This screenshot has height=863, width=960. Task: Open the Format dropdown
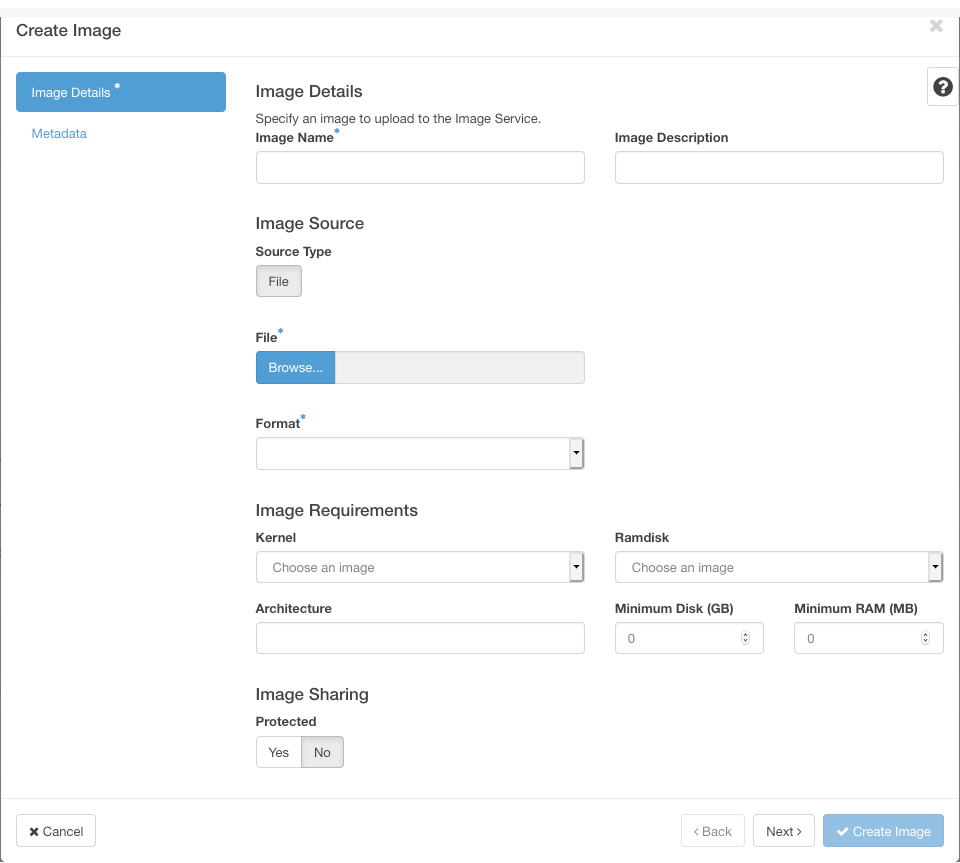(x=420, y=454)
